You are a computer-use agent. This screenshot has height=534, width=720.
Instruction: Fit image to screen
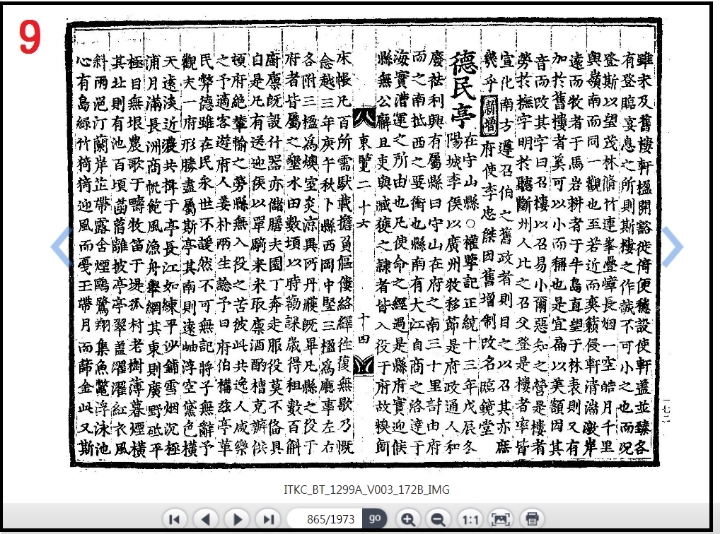click(x=501, y=519)
